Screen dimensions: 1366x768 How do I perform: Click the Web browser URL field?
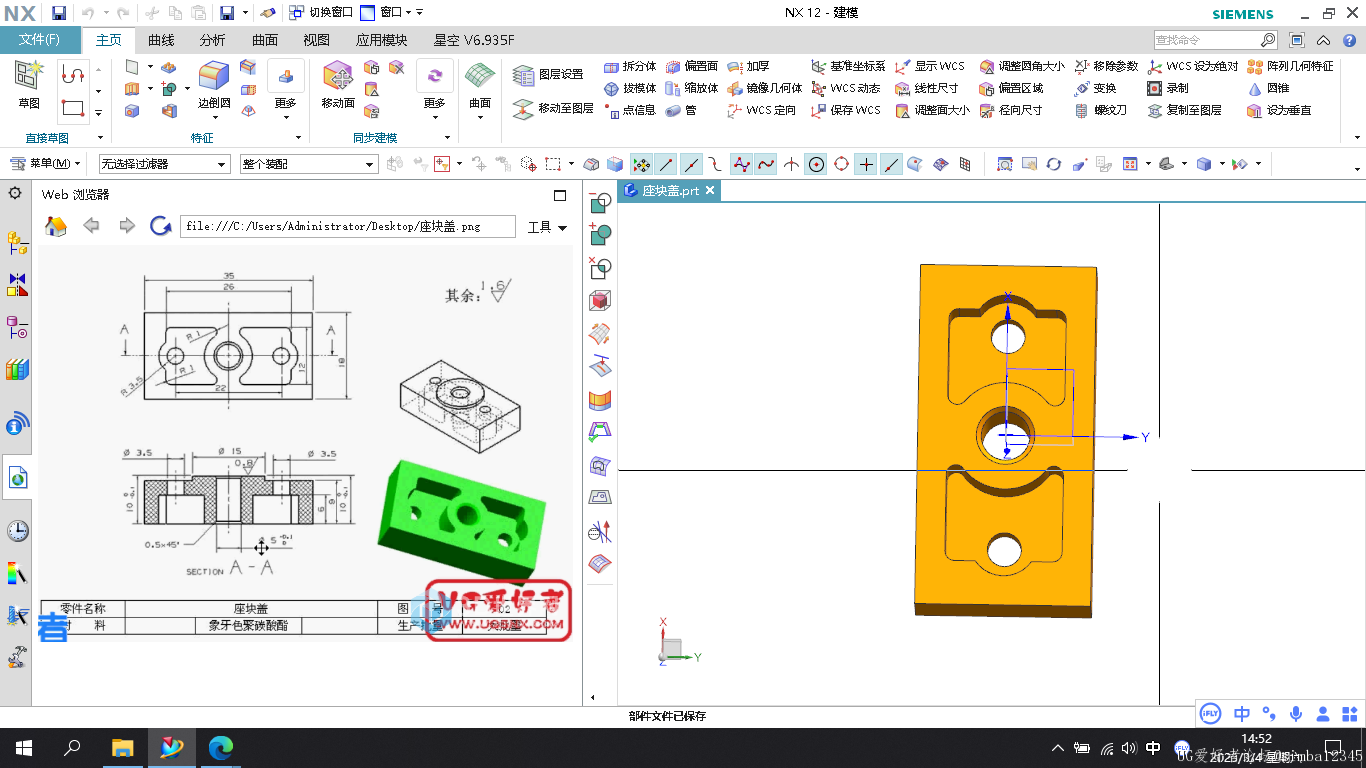pos(347,227)
